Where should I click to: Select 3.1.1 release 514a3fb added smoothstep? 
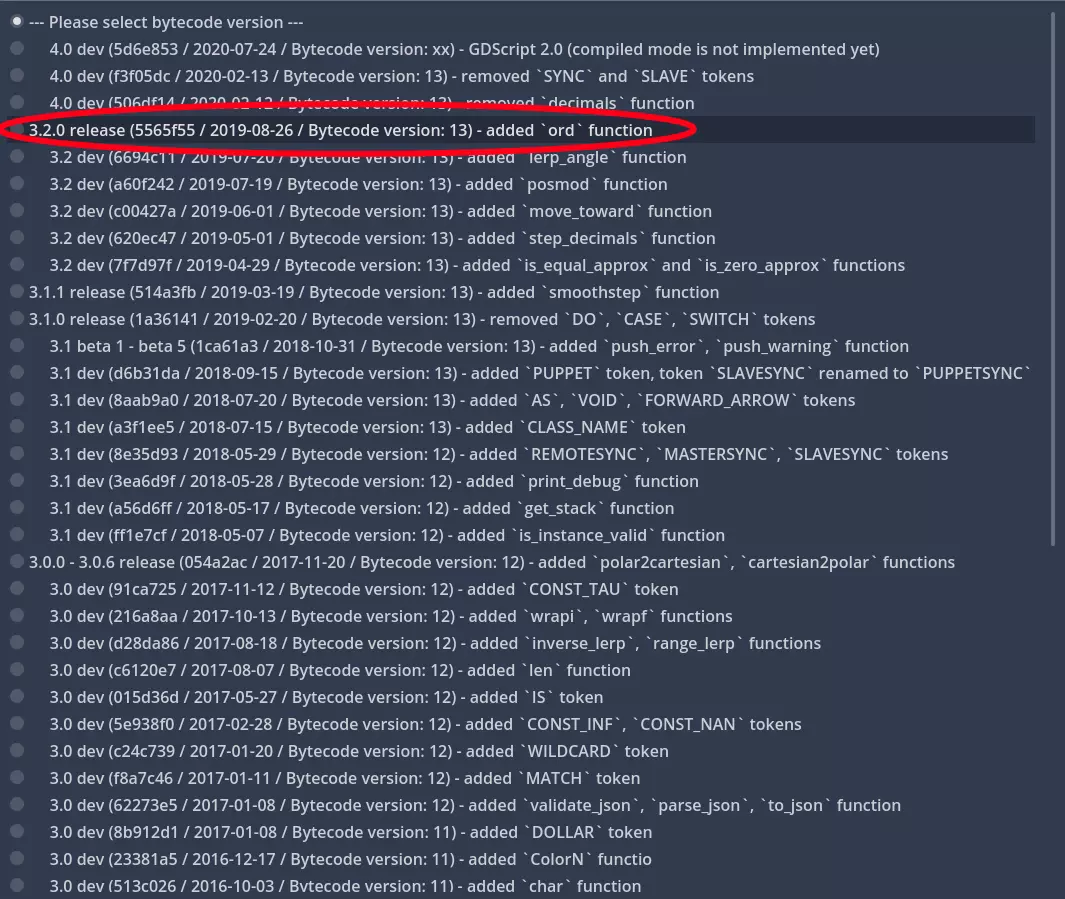[x=522, y=292]
